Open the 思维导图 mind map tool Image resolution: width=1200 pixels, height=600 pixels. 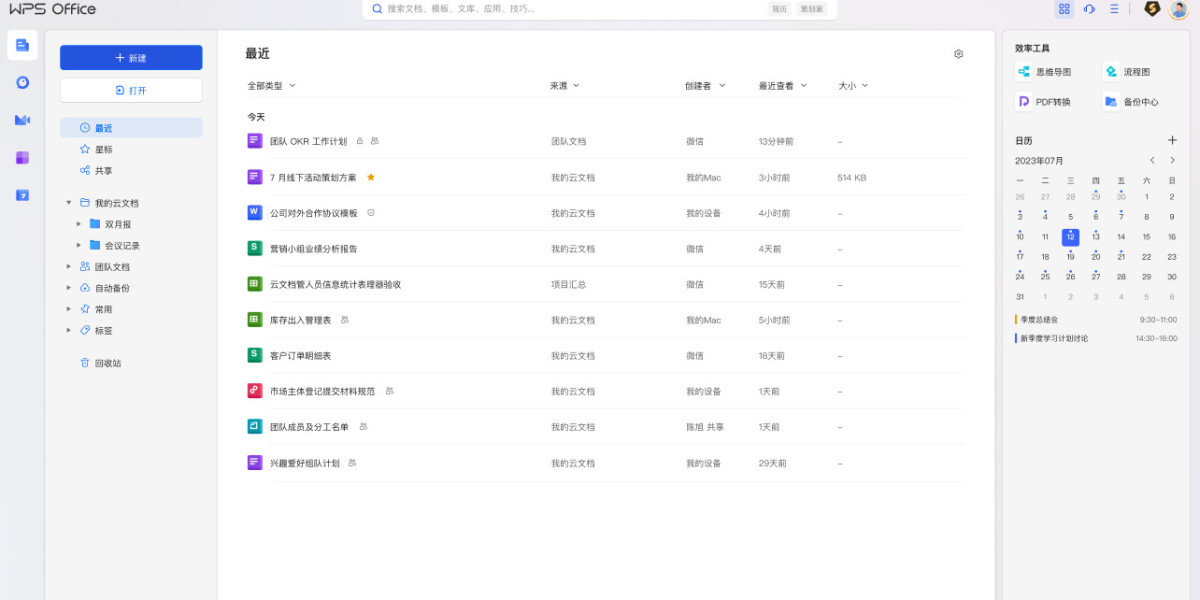1044,72
